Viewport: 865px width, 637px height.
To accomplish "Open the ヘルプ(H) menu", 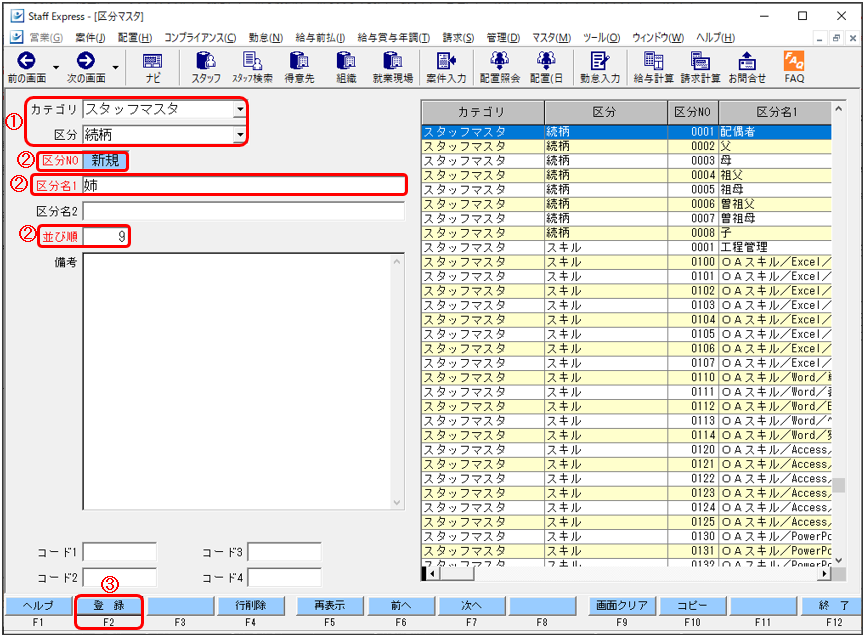I will (715, 38).
